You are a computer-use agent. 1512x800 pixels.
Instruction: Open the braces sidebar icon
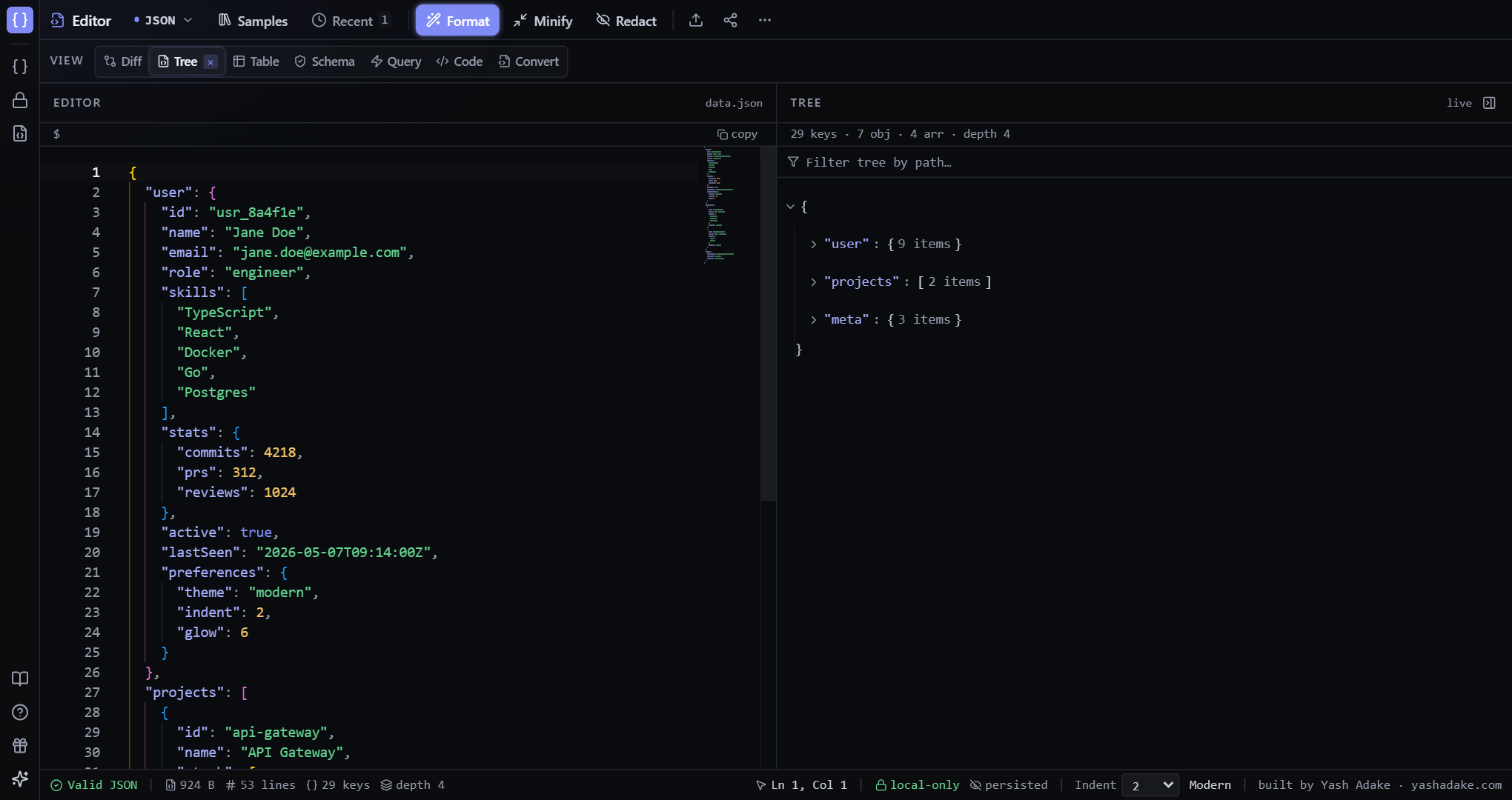[x=20, y=67]
